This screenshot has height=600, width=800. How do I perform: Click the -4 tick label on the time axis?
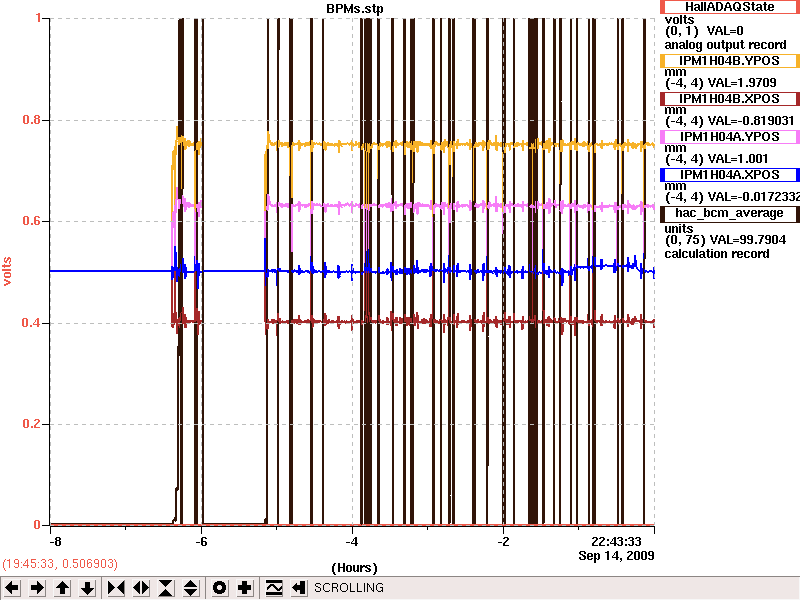[352, 542]
